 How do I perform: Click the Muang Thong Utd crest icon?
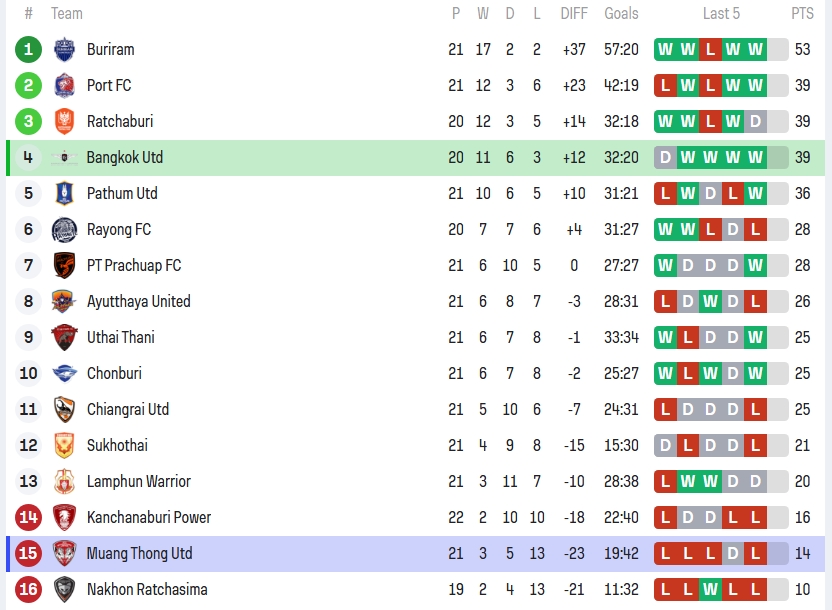(64, 553)
